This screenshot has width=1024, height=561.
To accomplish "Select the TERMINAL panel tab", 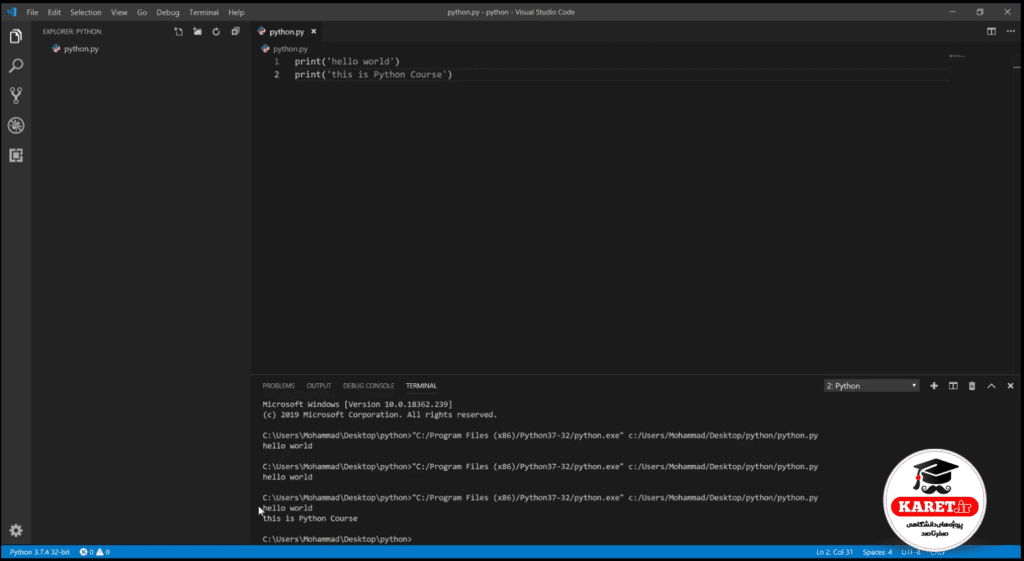I will click(x=421, y=386).
